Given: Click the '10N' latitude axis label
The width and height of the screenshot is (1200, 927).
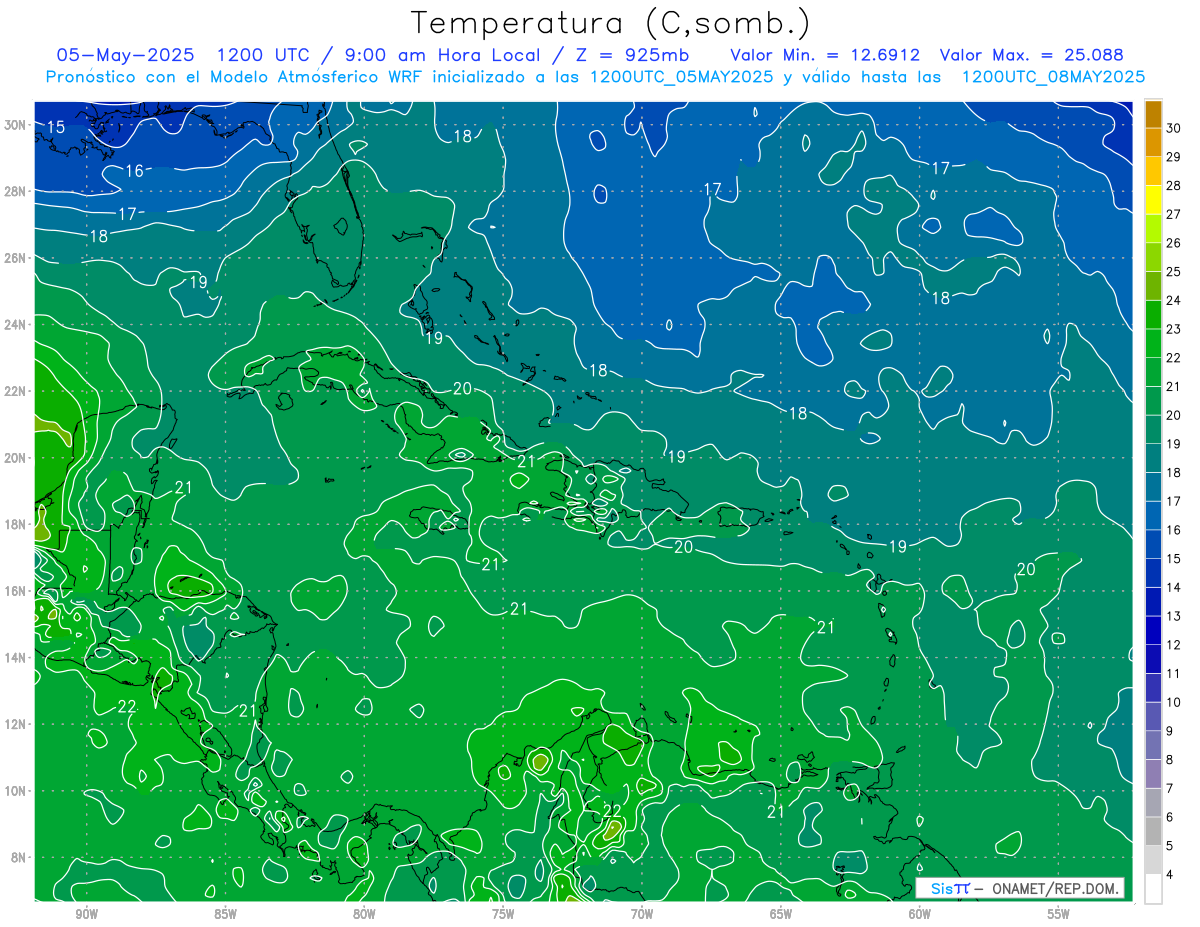Looking at the screenshot, I should coord(15,790).
